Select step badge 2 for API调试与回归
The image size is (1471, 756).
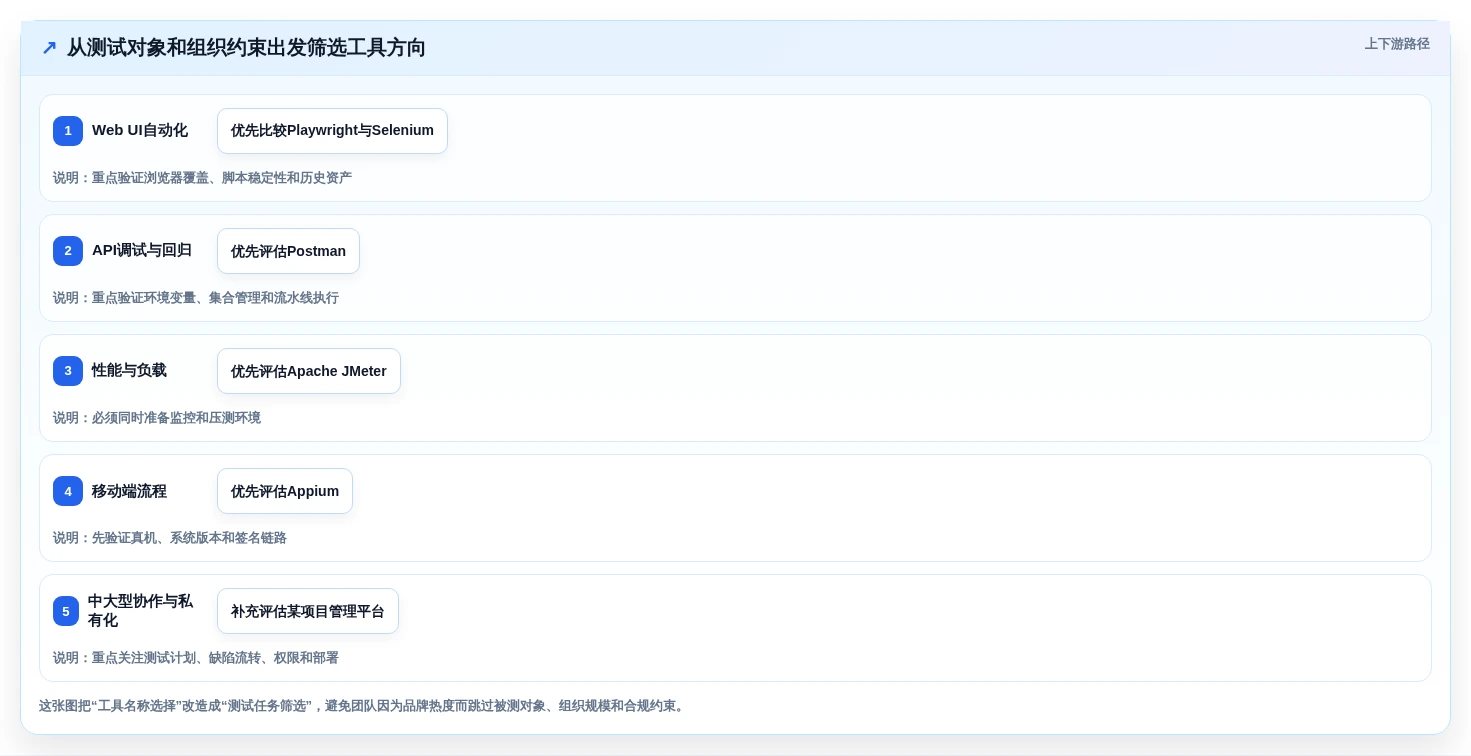(68, 251)
